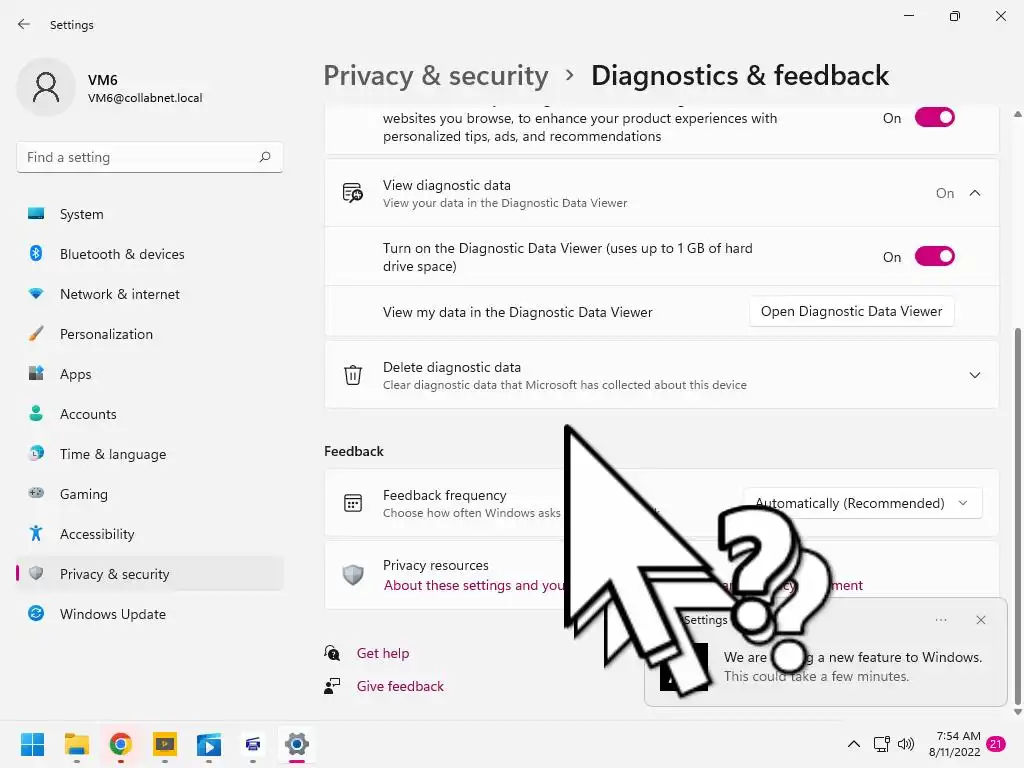The height and width of the screenshot is (768, 1024).
Task: Click the Find a setting search box
Action: 150,157
